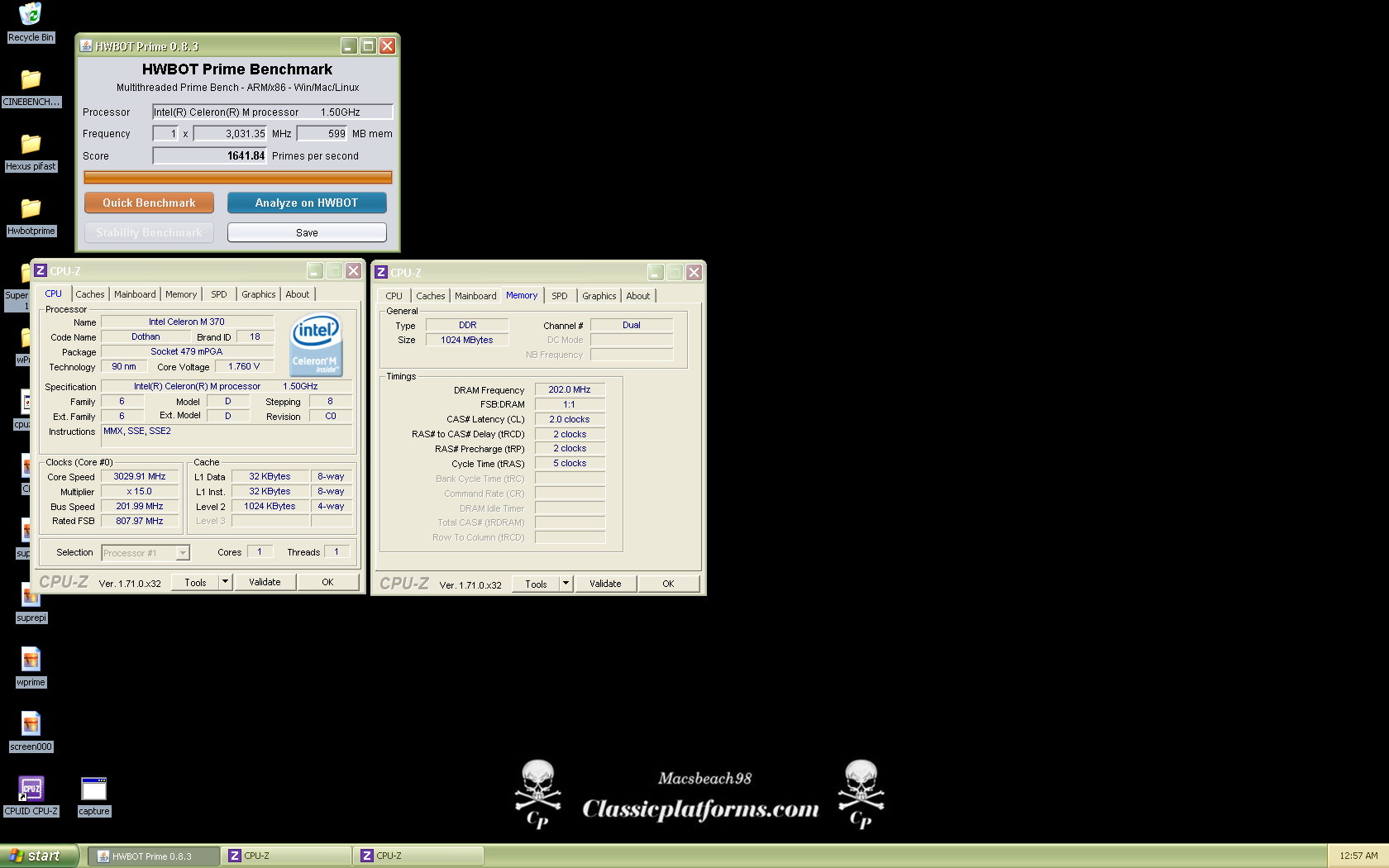Switch to About tab in right CPU-Z window
The width and height of the screenshot is (1389, 868).
point(638,296)
